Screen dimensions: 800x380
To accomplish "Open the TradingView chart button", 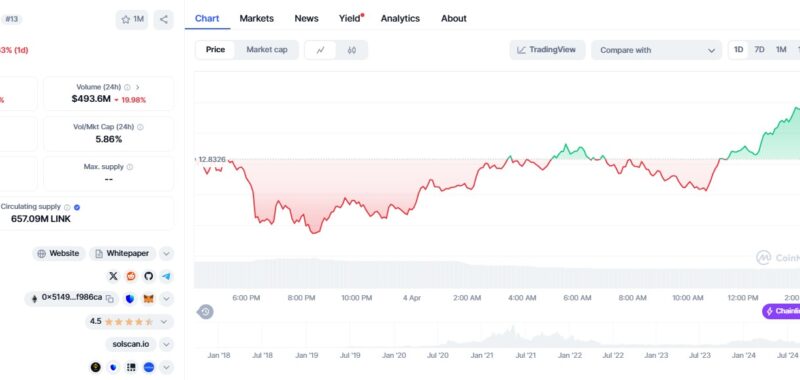I will pos(547,50).
